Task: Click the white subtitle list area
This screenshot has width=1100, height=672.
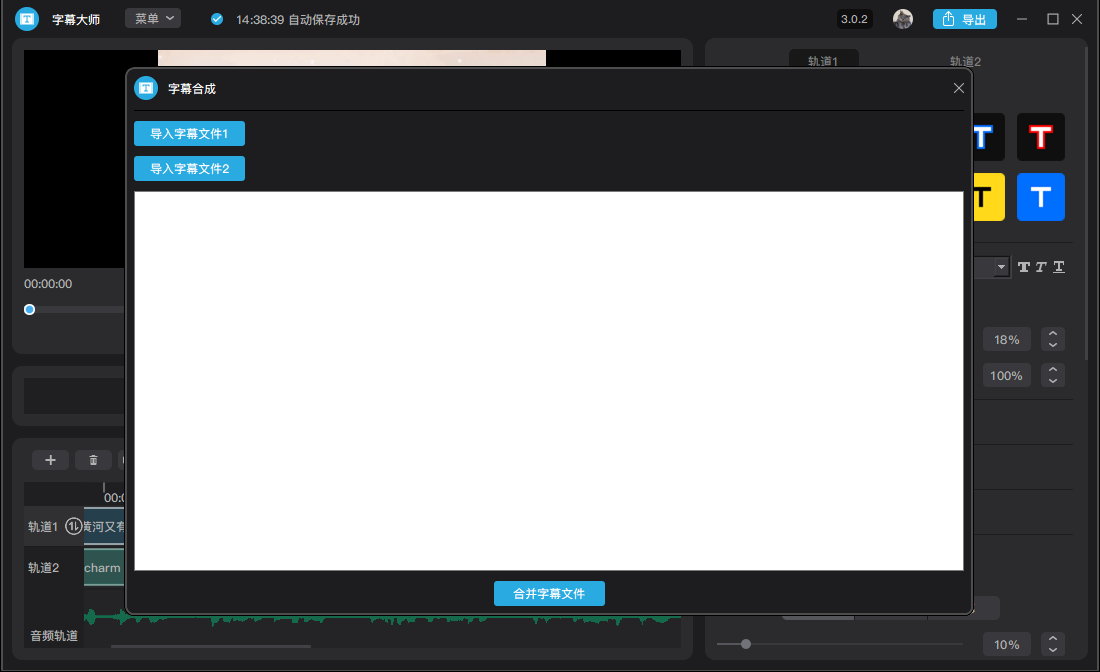Action: [x=549, y=381]
